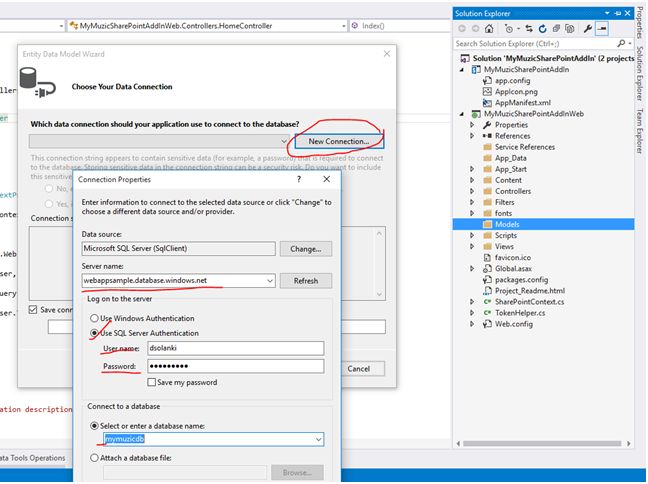Select MyMuzicSharePointAddIn project node
This screenshot has height=484, width=648.
pos(526,69)
